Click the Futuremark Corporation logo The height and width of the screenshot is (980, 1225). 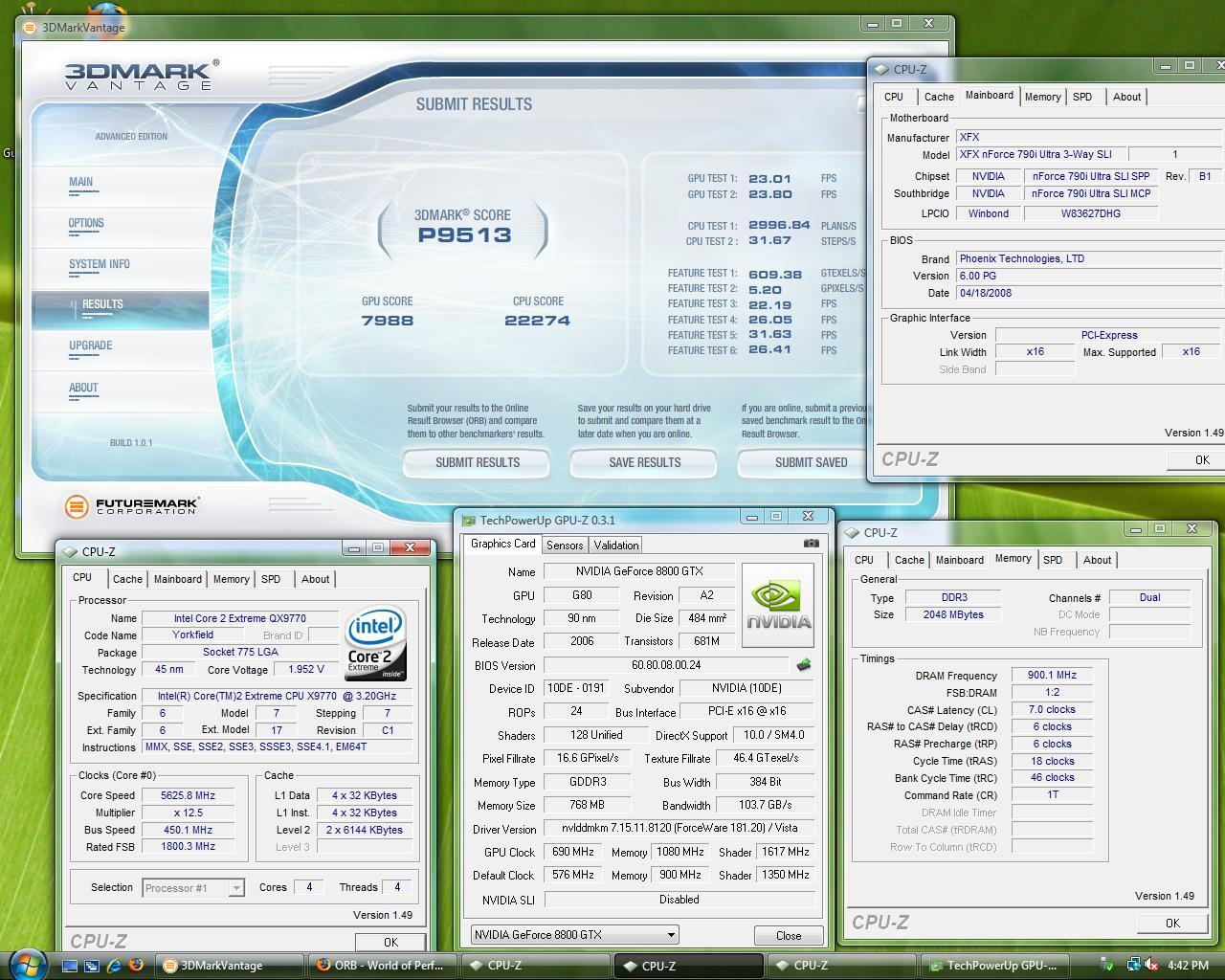pos(132,506)
